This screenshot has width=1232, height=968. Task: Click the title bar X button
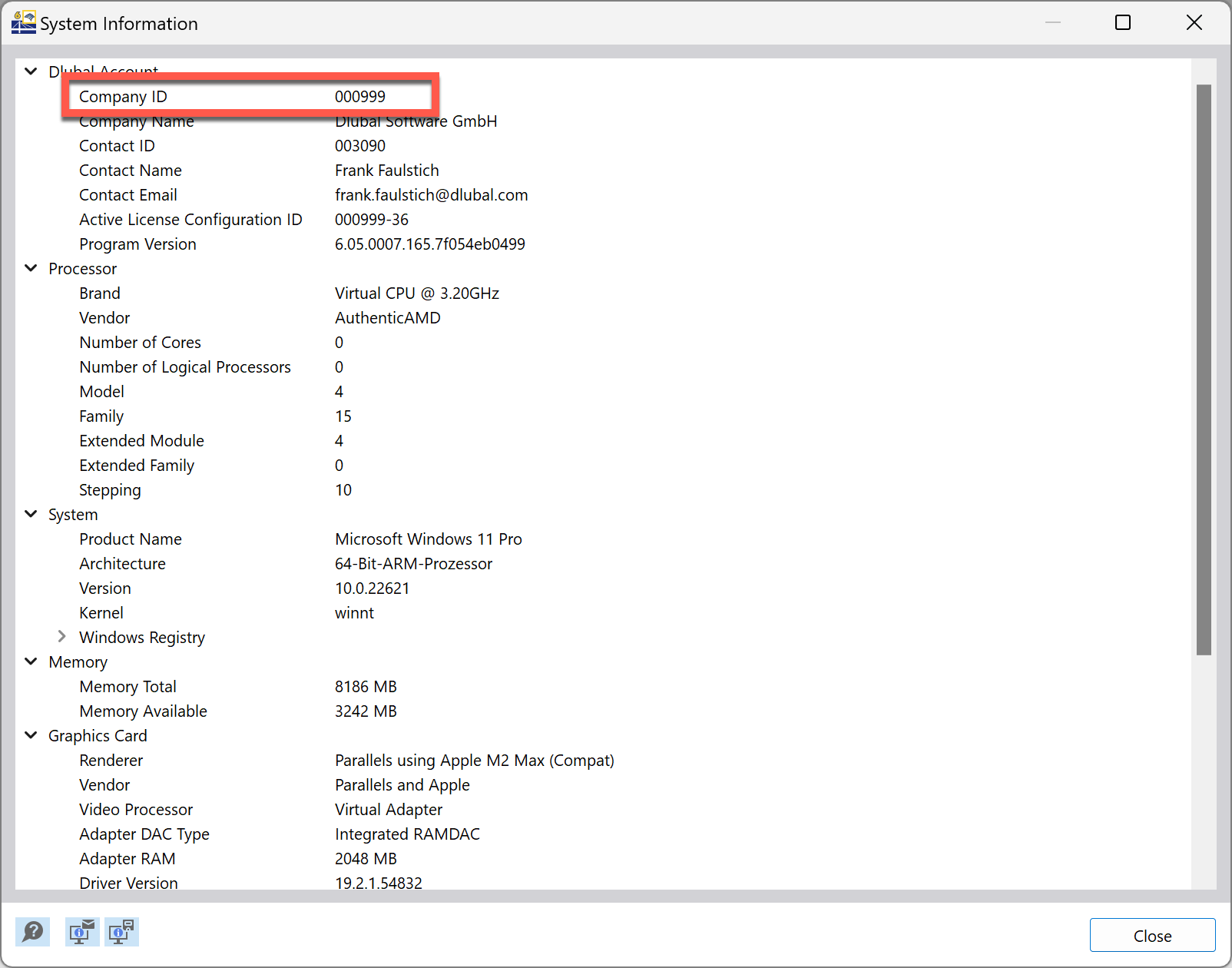tap(1194, 22)
